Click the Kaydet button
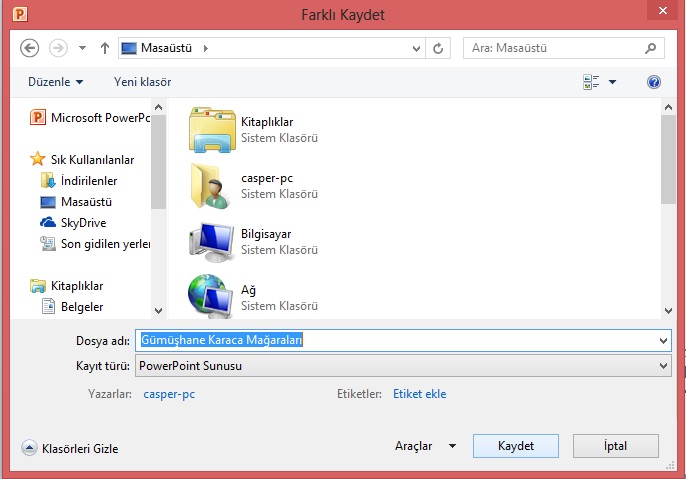686x479 pixels. pyautogui.click(x=516, y=446)
